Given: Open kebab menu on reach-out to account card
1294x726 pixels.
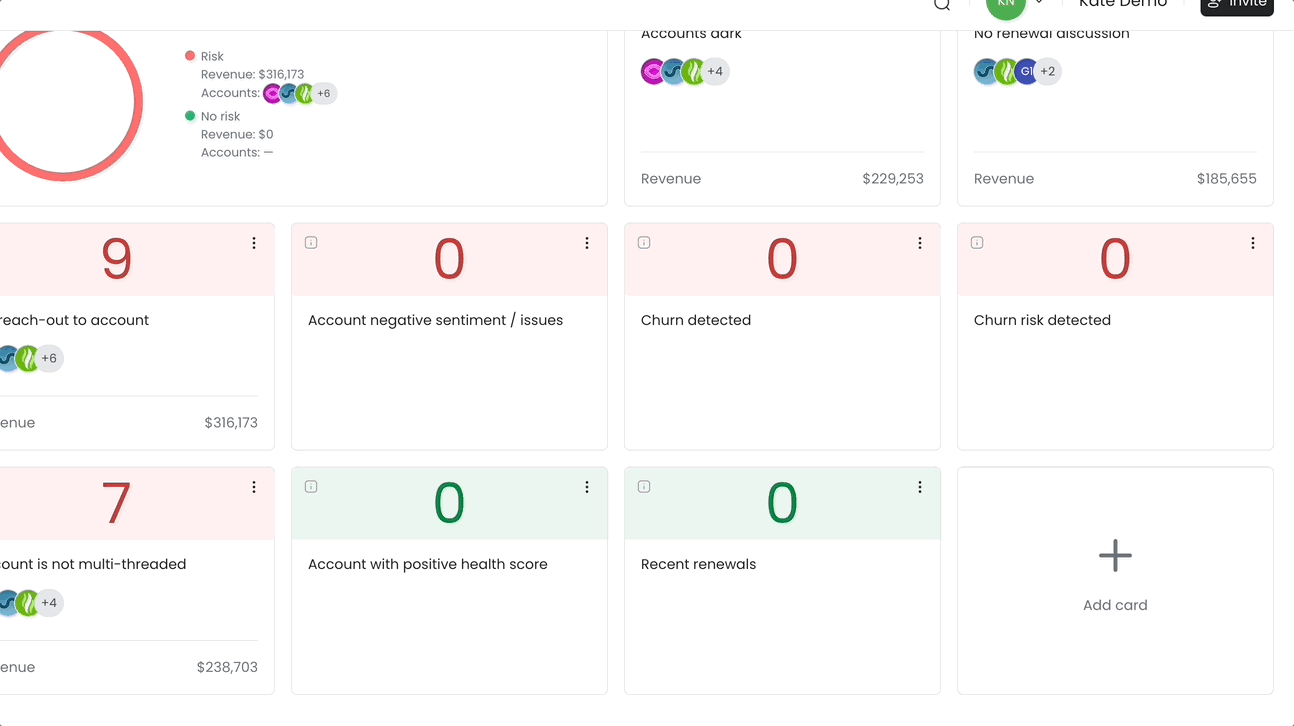Looking at the screenshot, I should coord(254,243).
